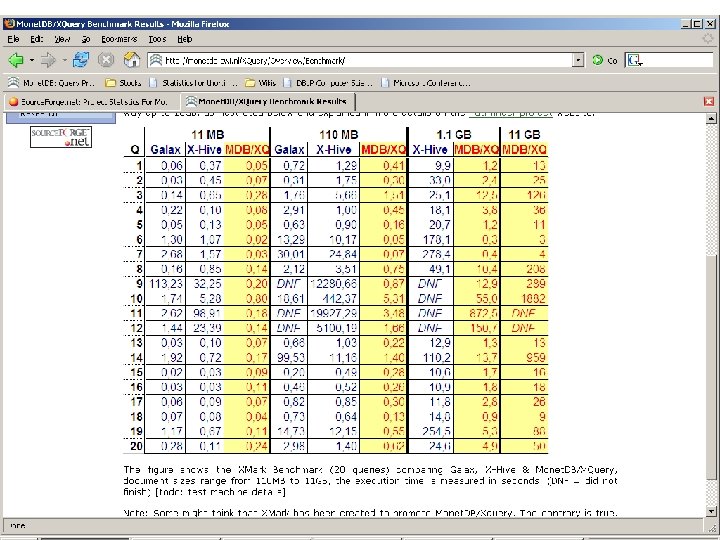The height and width of the screenshot is (540, 720).
Task: Open the Help menu
Action: 185,39
